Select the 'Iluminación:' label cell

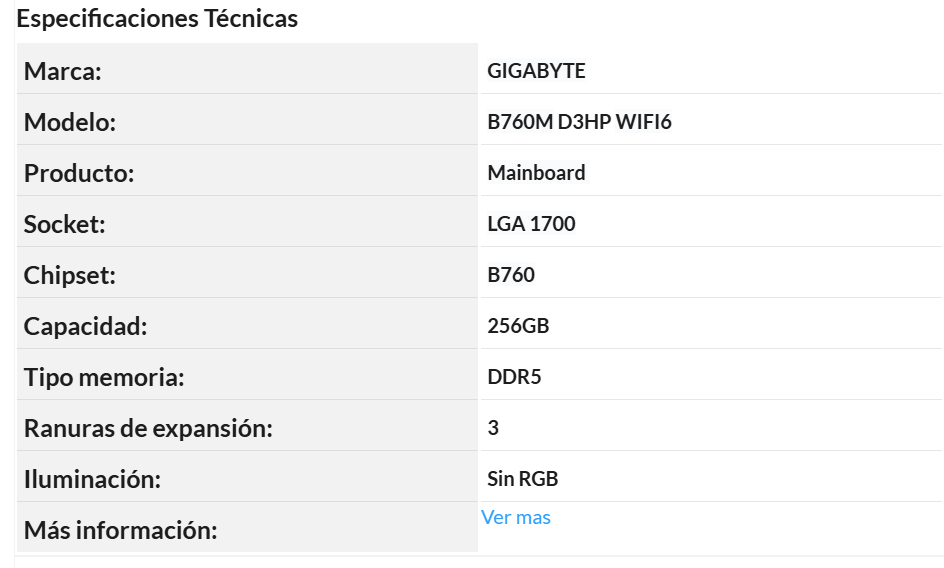pos(247,476)
